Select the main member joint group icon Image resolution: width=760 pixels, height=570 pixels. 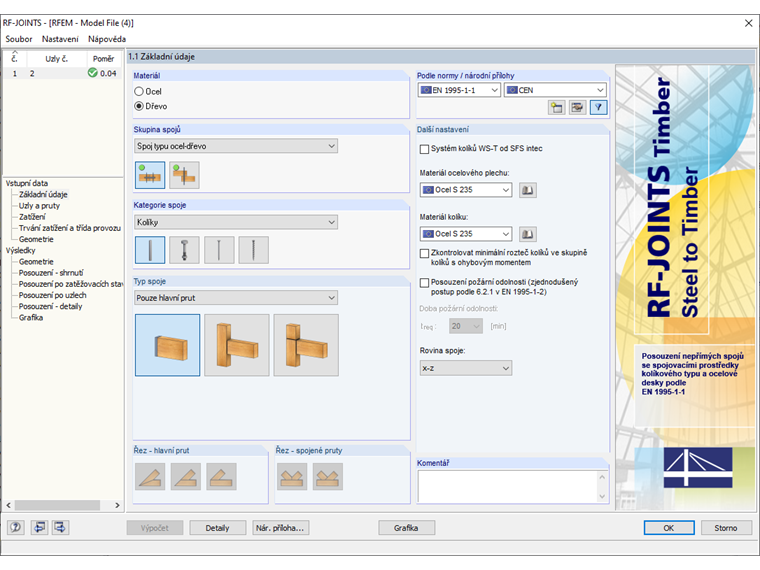[150, 175]
